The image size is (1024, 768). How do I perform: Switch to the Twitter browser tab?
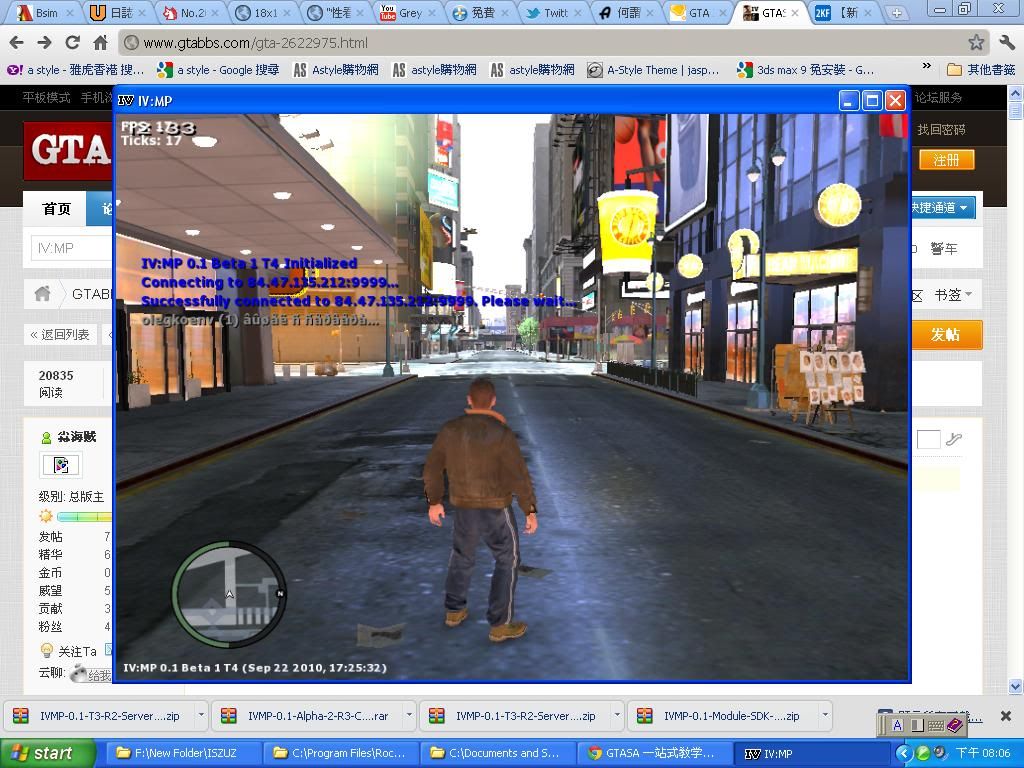tap(548, 13)
